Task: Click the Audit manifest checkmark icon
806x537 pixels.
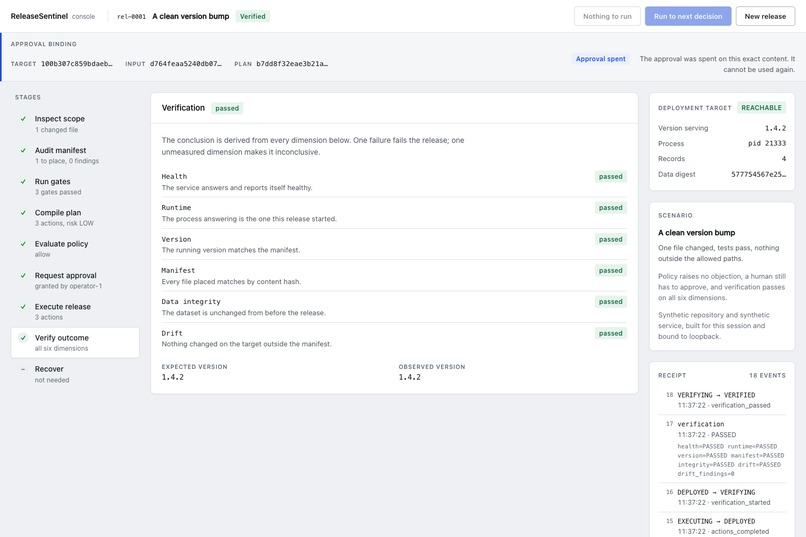Action: (x=23, y=151)
